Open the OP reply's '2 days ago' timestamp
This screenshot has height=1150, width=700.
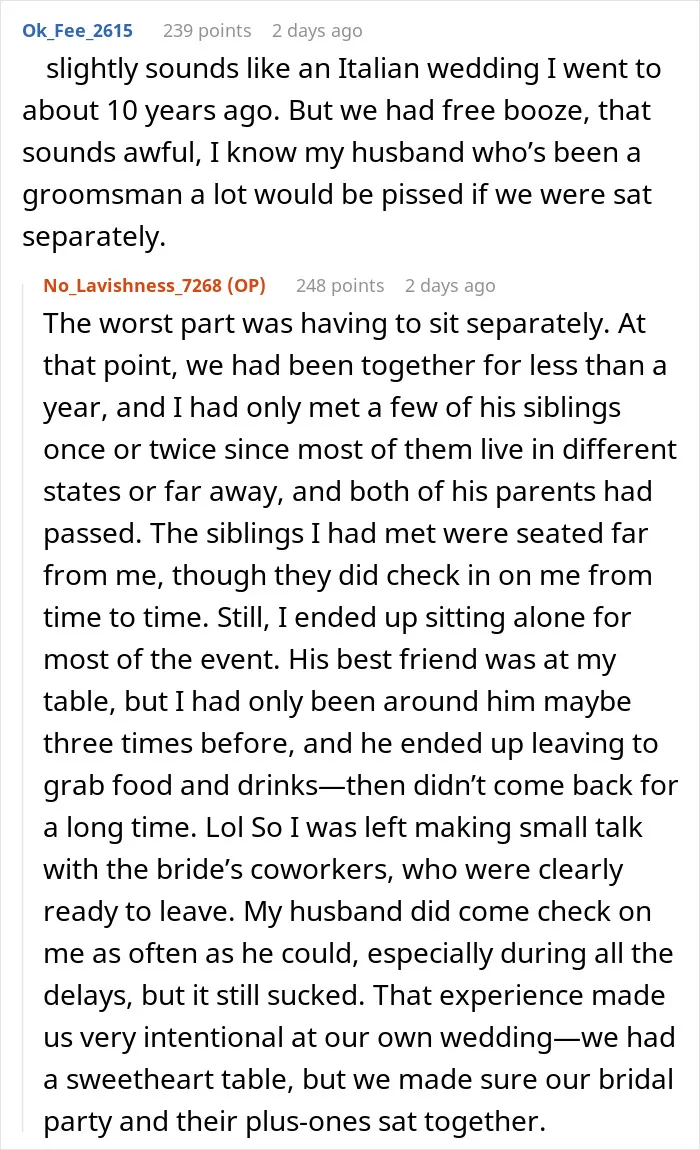(450, 285)
